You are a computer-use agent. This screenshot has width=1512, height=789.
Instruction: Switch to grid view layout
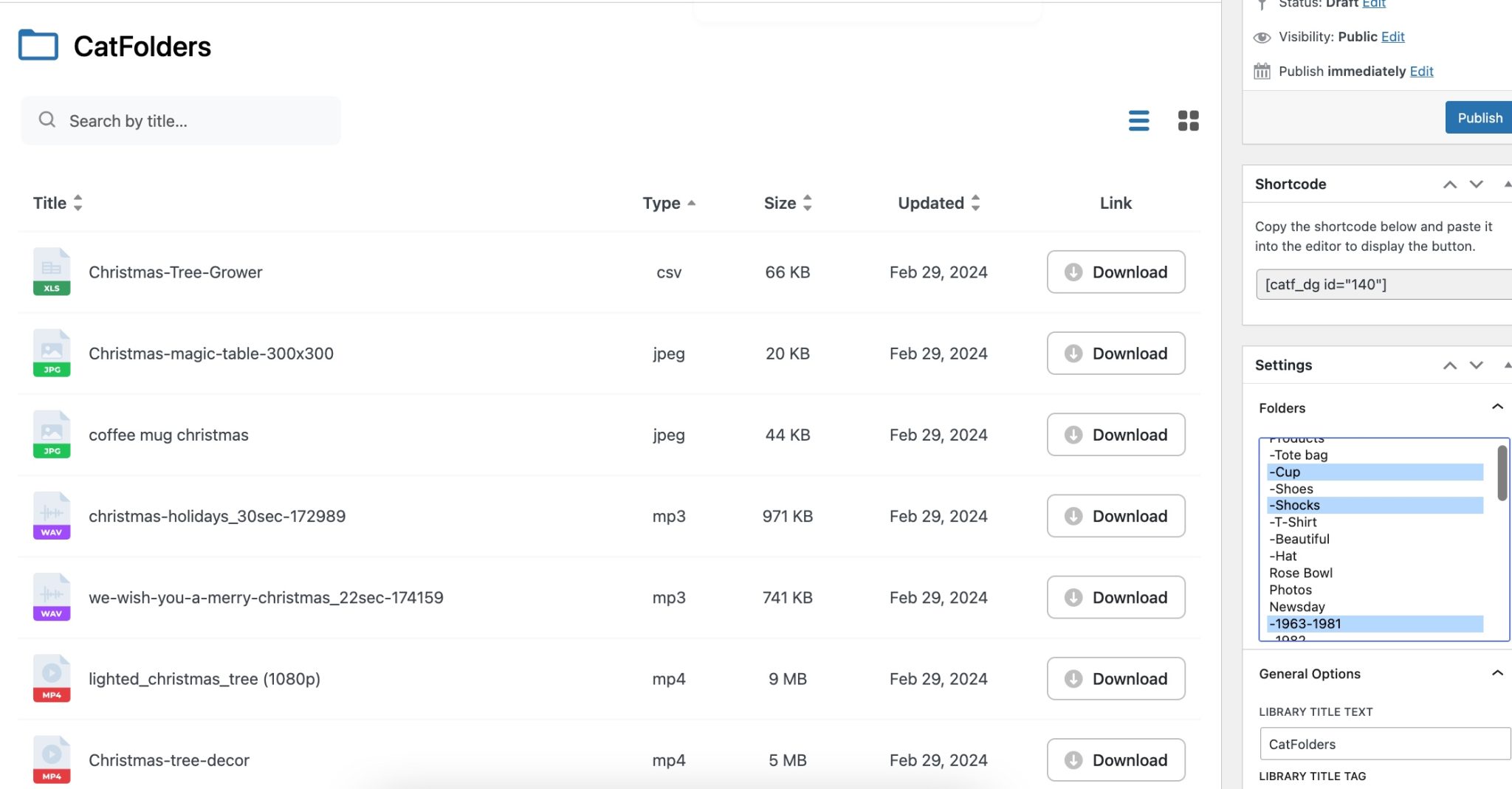[x=1188, y=120]
